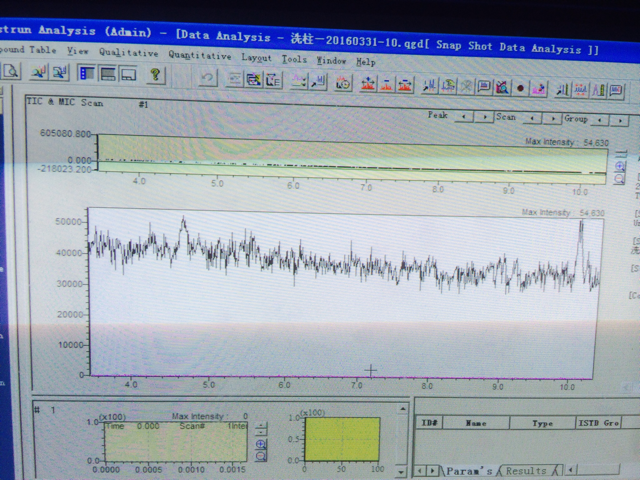Go to previous Peak with left arrow
640x480 pixels.
pos(464,117)
